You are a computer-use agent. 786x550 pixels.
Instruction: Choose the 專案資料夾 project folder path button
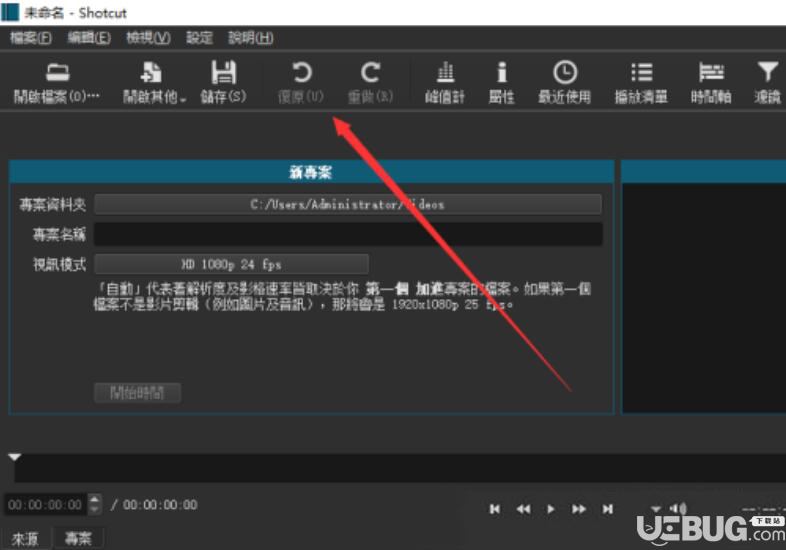coord(348,204)
